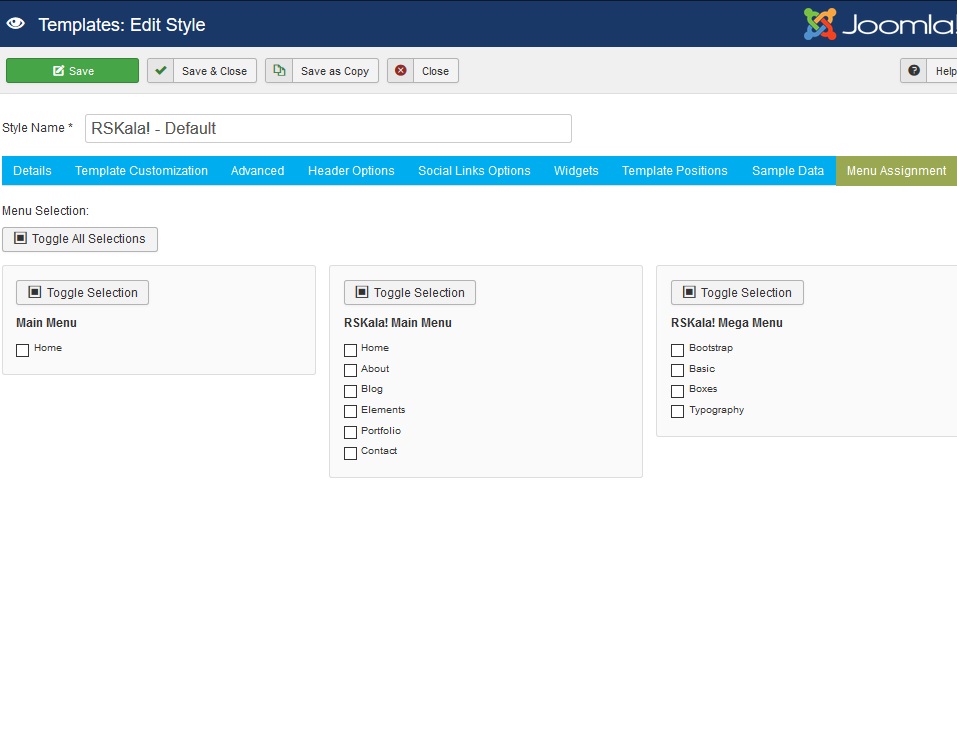
Task: Click the RSKala! Mega Menu toggle icon
Action: [689, 292]
